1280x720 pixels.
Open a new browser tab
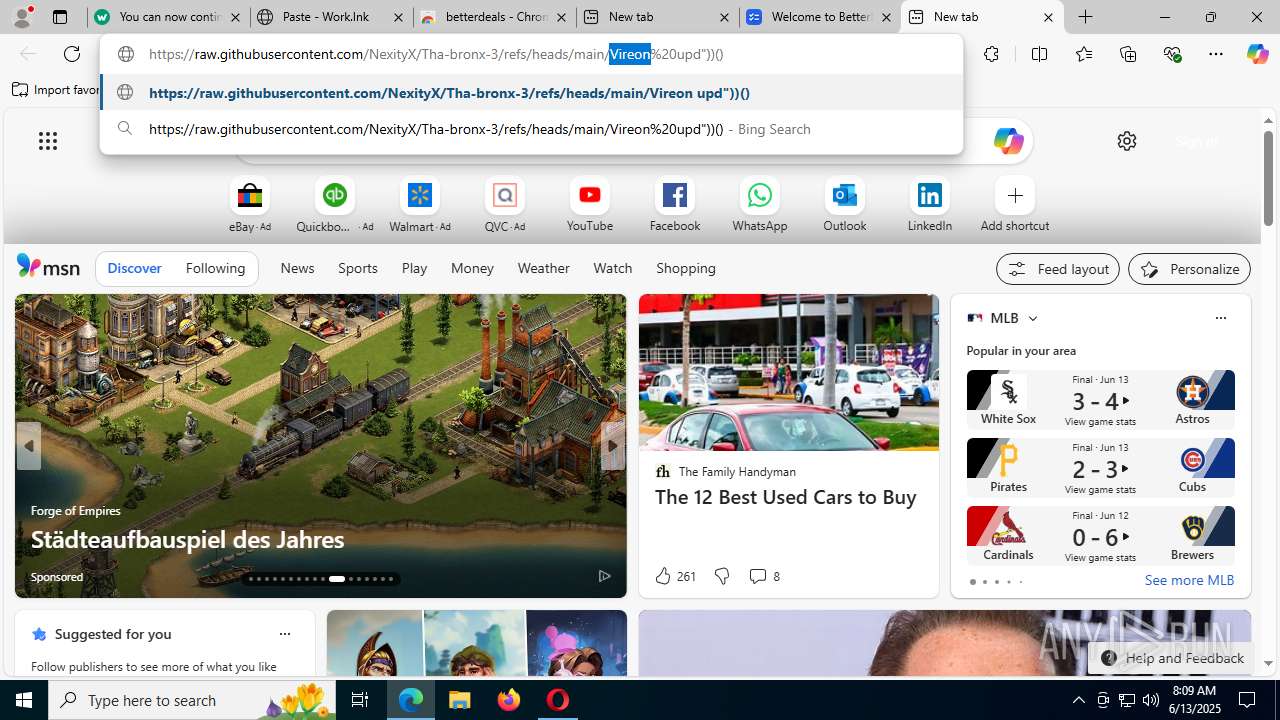point(1085,17)
